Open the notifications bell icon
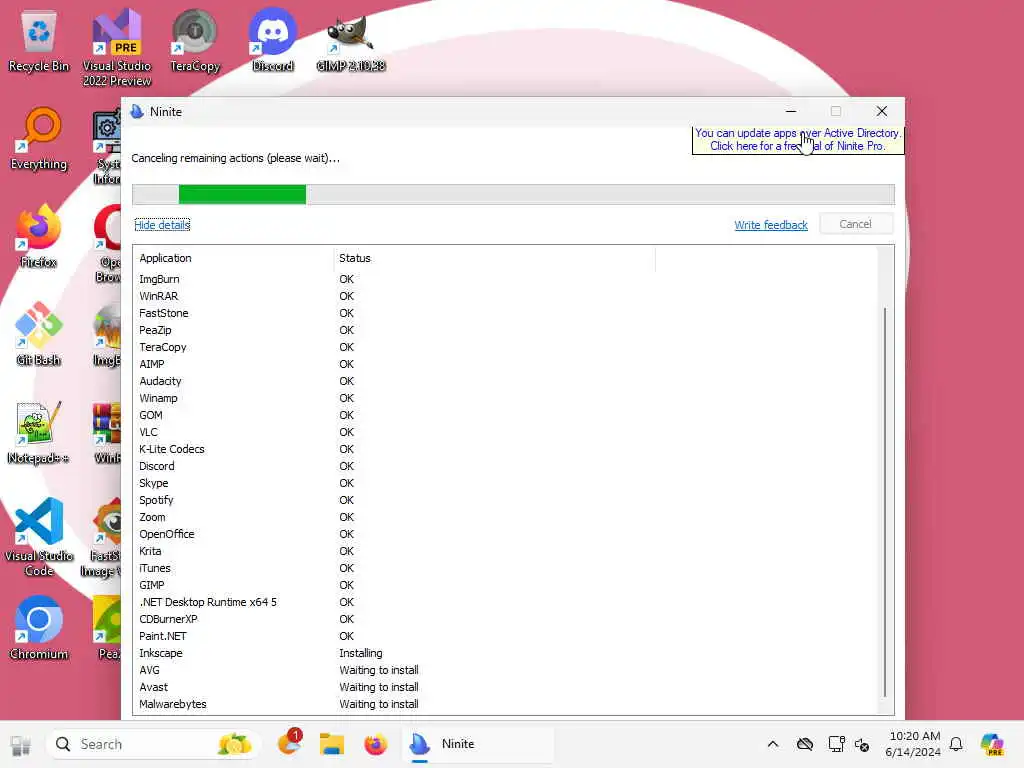Viewport: 1024px width, 768px height. pos(956,744)
